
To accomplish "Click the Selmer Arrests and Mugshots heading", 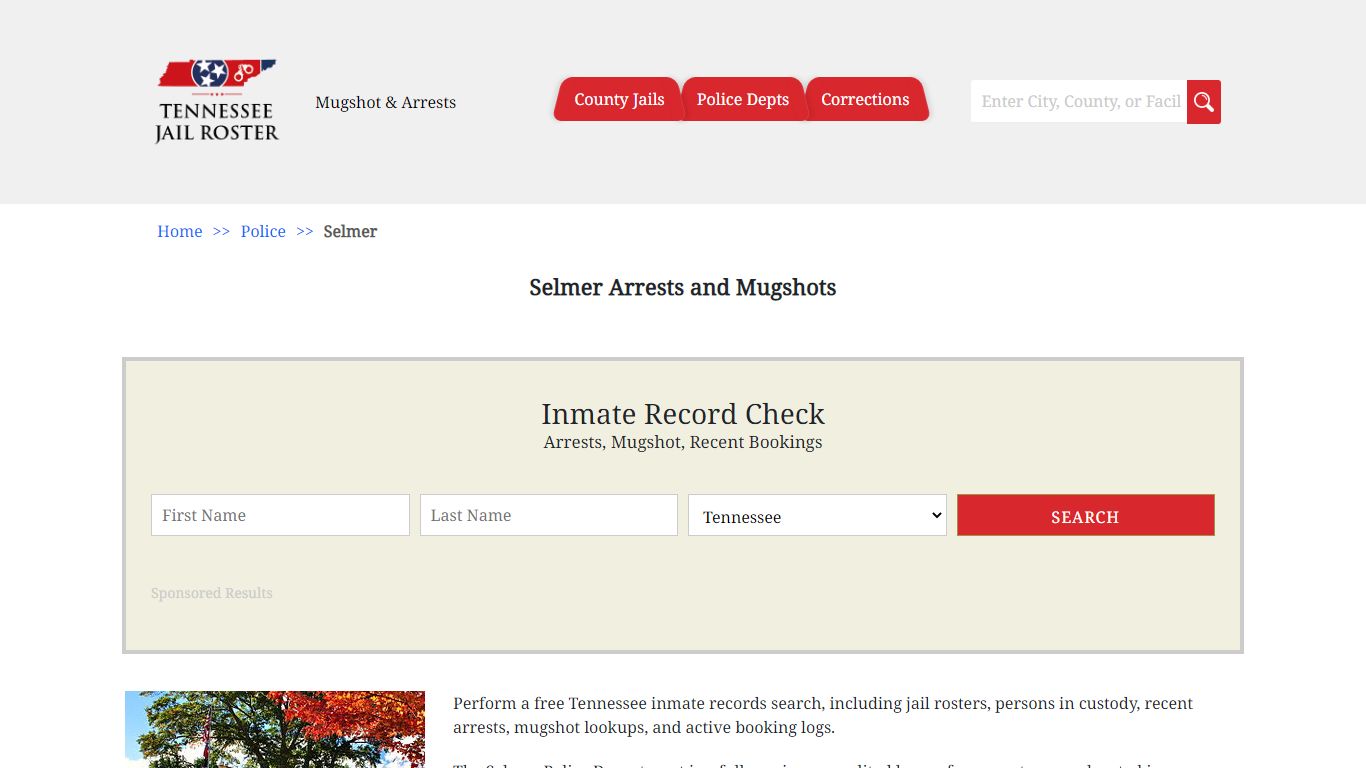I will point(683,288).
